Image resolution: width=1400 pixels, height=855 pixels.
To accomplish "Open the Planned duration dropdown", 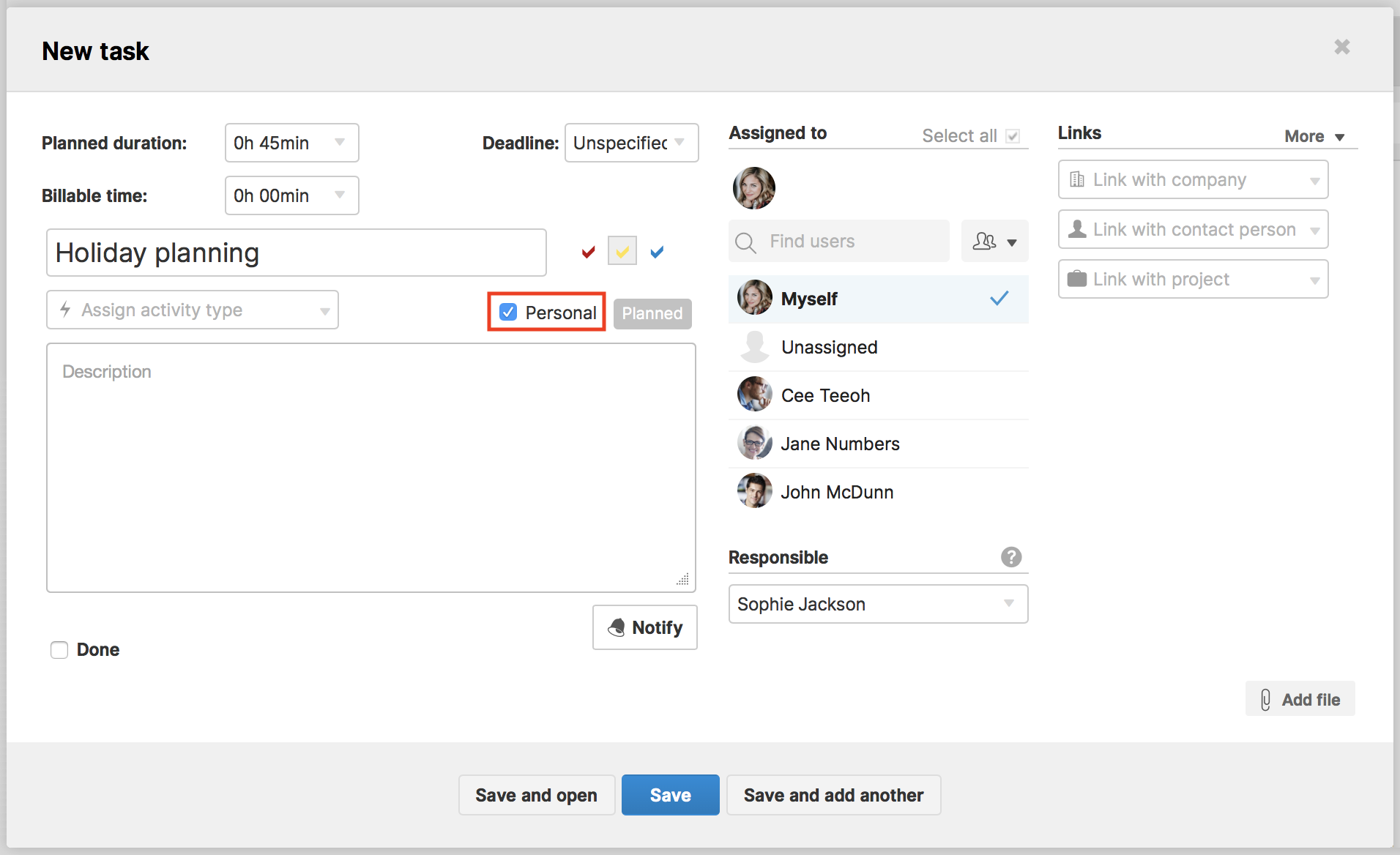I will tap(291, 143).
